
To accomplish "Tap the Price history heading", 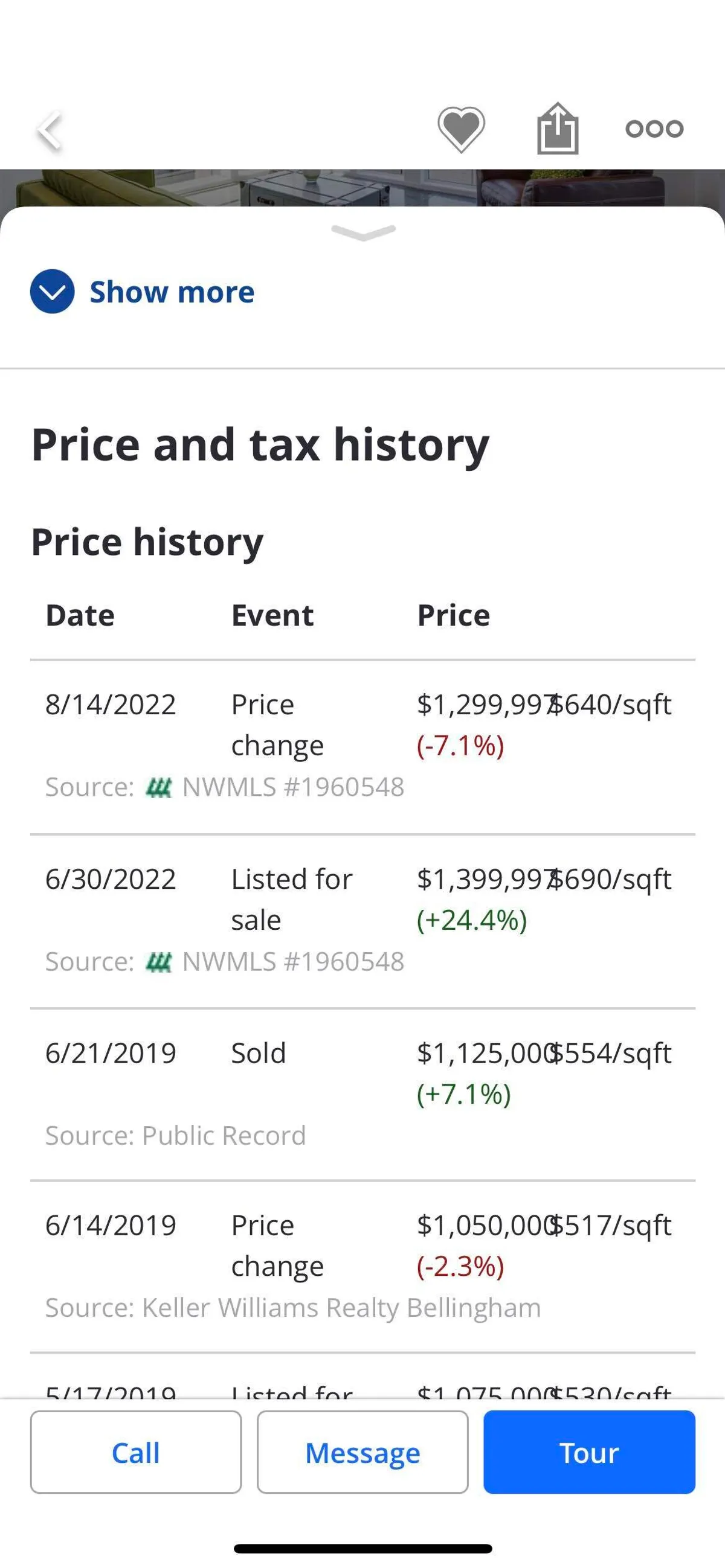I will 147,542.
